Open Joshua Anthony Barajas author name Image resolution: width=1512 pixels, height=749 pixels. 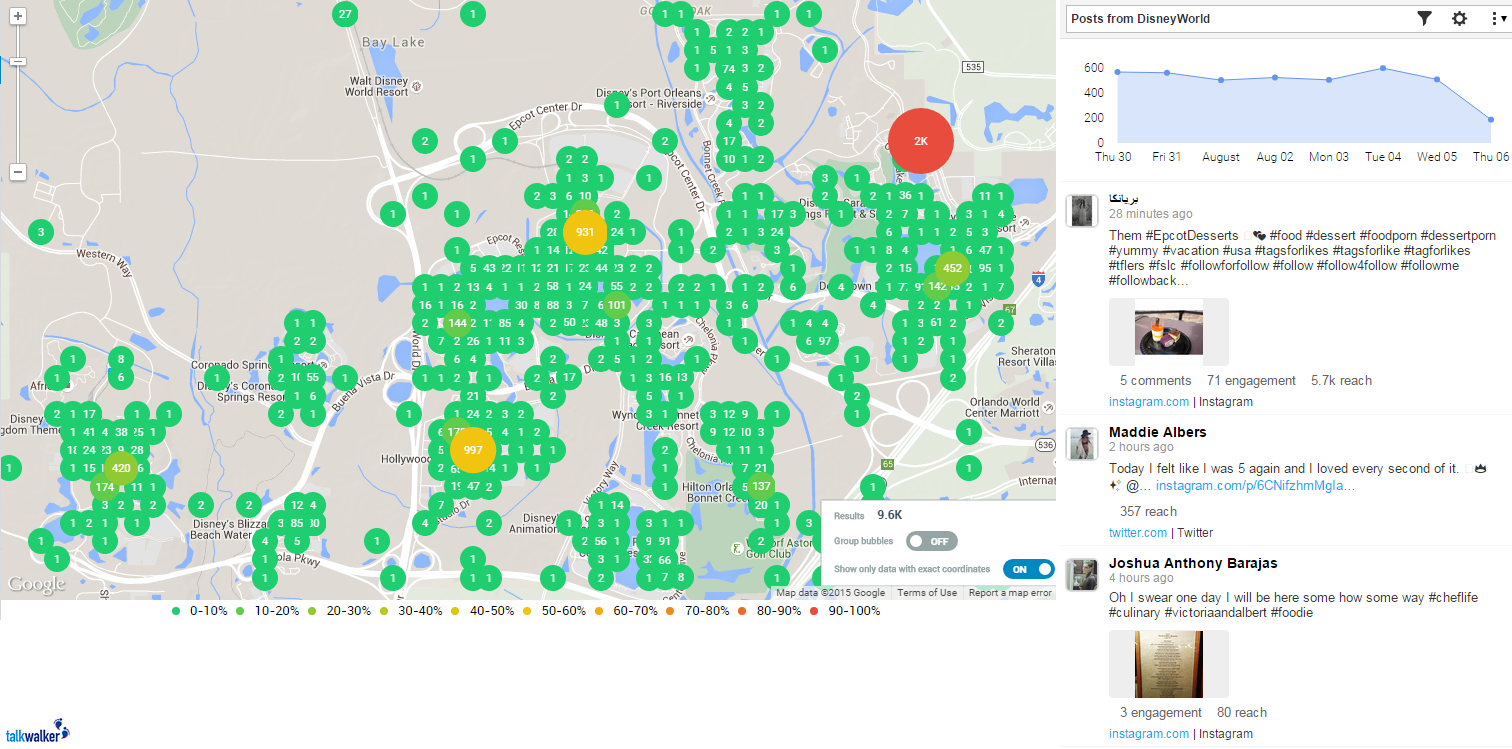tap(1193, 563)
